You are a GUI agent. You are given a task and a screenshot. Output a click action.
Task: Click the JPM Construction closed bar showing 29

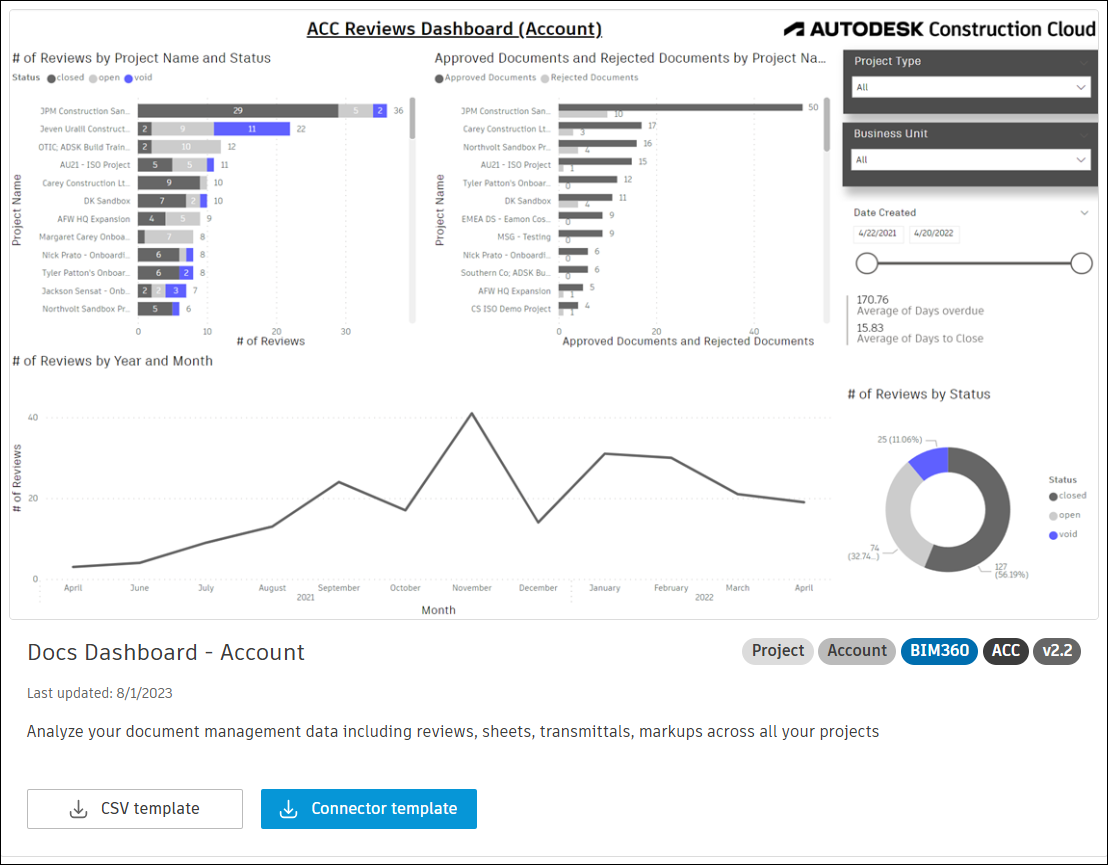(x=238, y=111)
